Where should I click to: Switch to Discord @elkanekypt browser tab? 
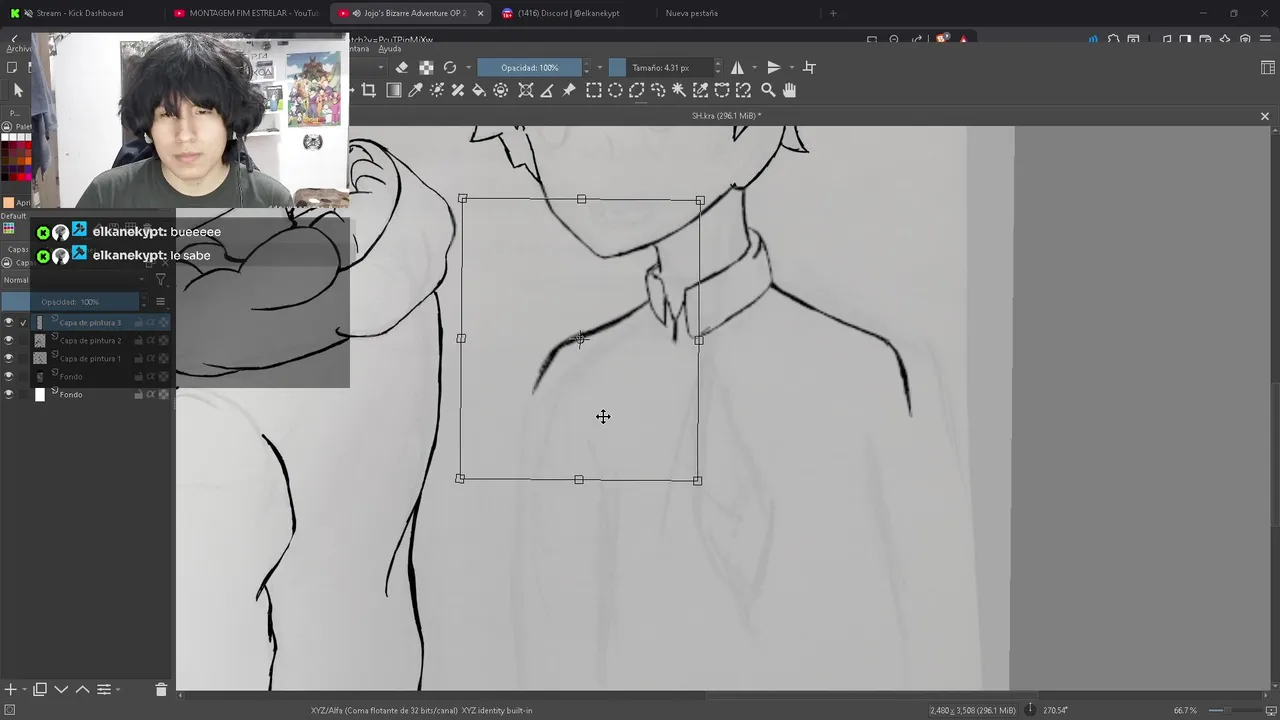568,13
